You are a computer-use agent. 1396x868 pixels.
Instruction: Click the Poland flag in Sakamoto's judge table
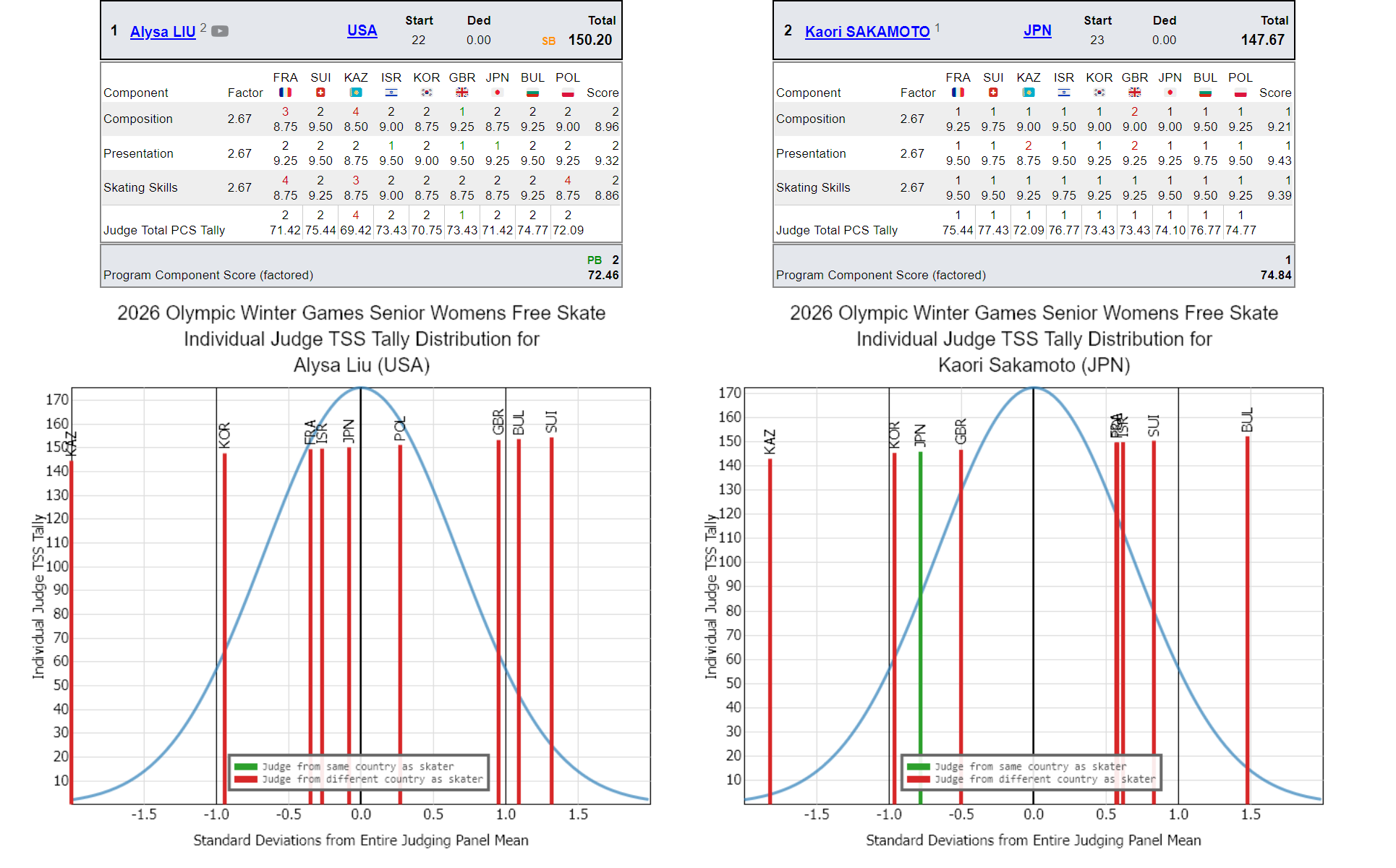coord(1240,93)
